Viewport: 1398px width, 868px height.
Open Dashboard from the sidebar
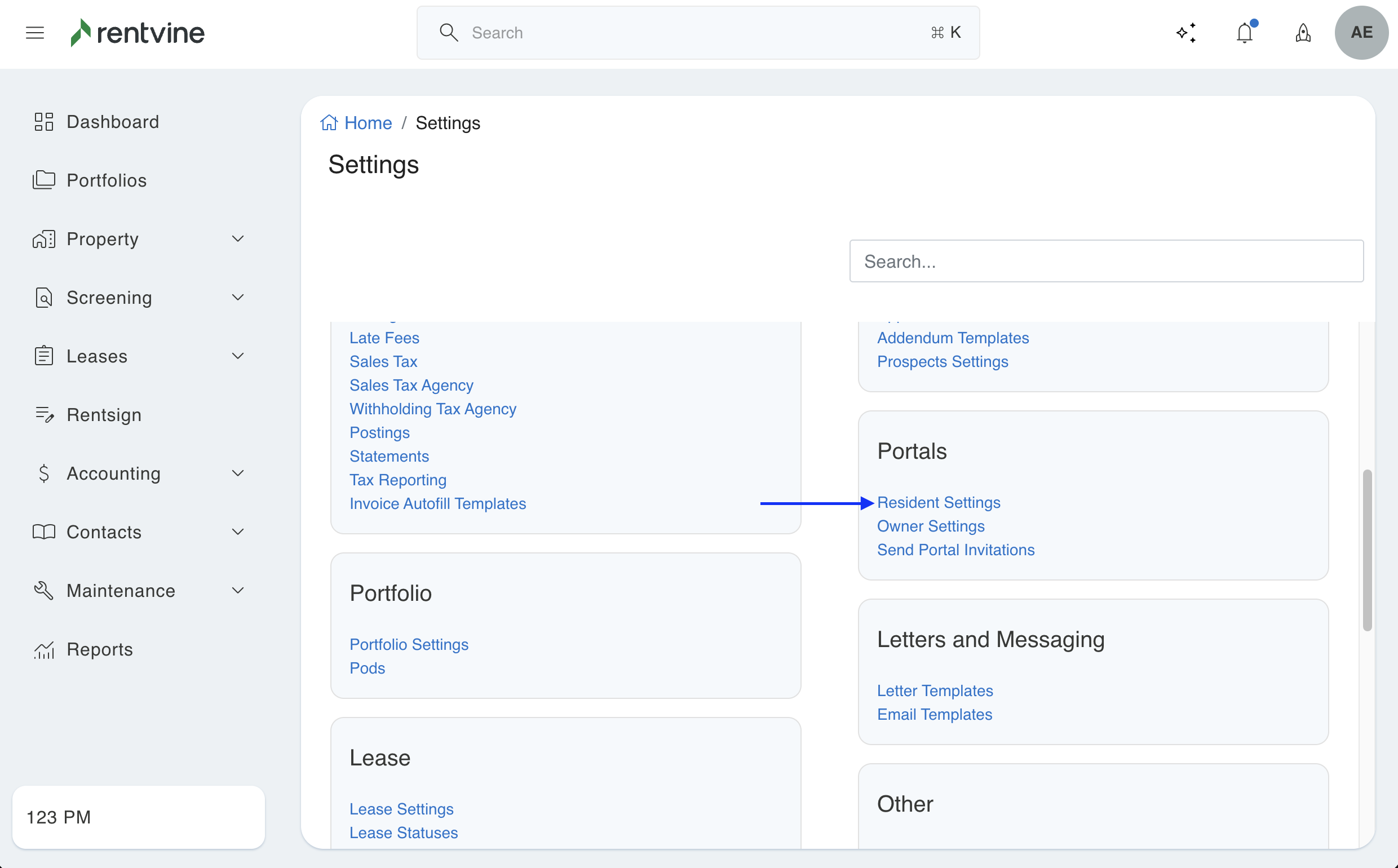113,122
